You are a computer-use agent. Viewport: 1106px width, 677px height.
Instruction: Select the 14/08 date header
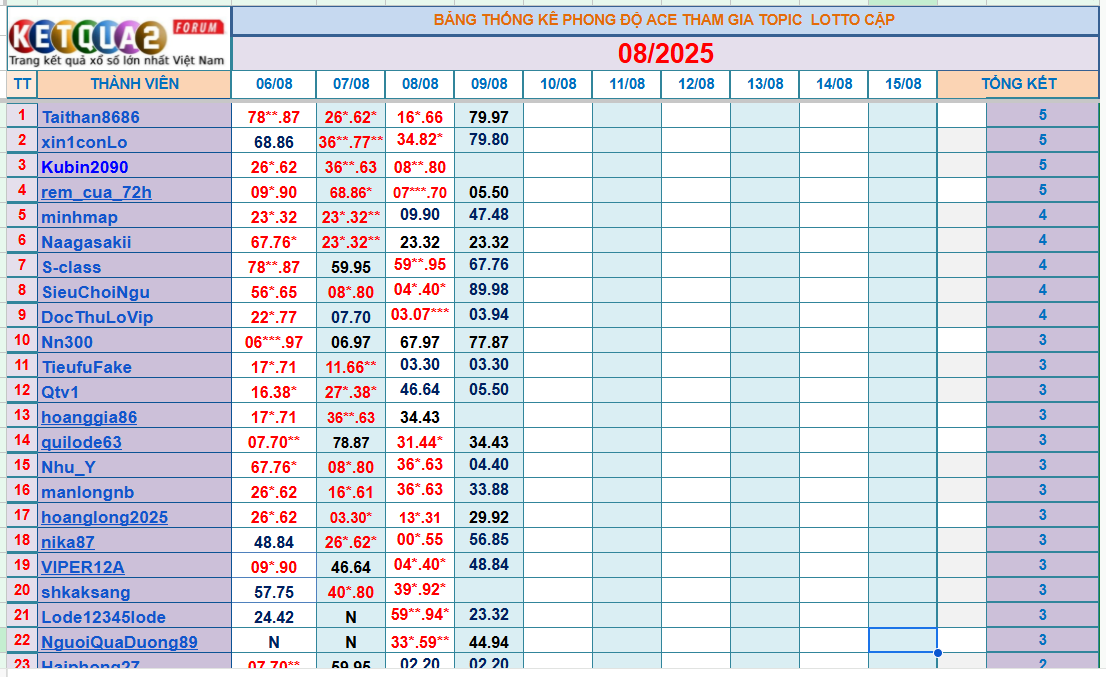coord(834,84)
